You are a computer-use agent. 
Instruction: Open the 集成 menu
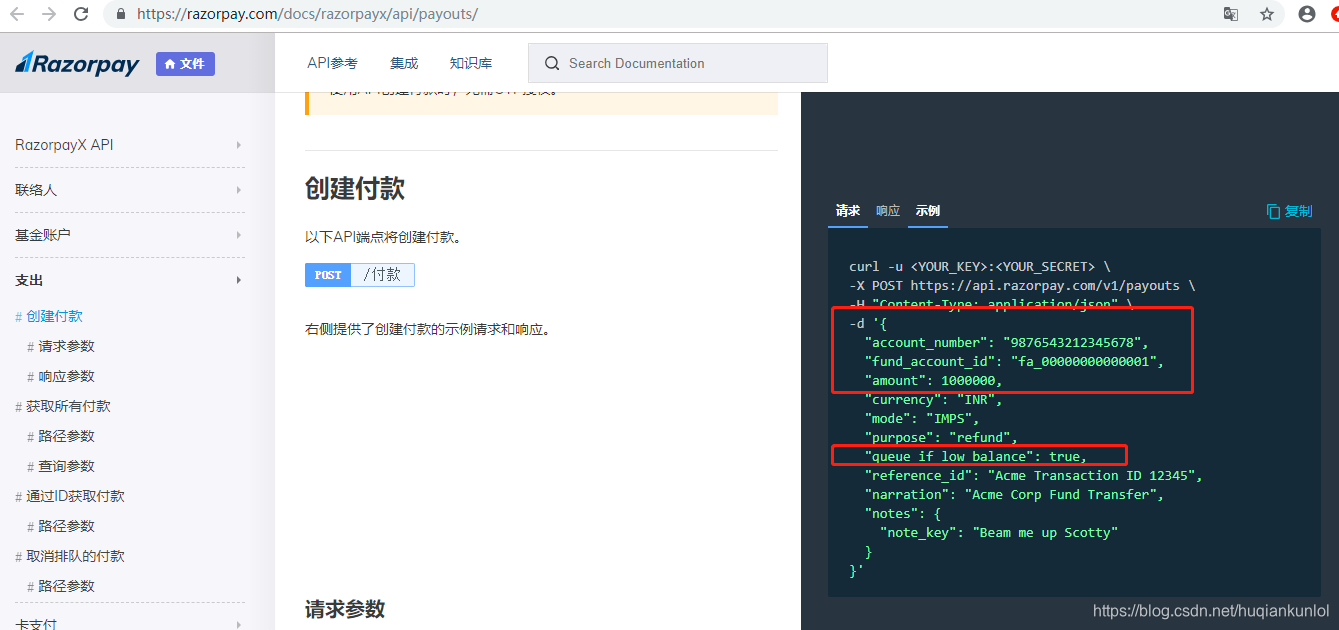(404, 63)
